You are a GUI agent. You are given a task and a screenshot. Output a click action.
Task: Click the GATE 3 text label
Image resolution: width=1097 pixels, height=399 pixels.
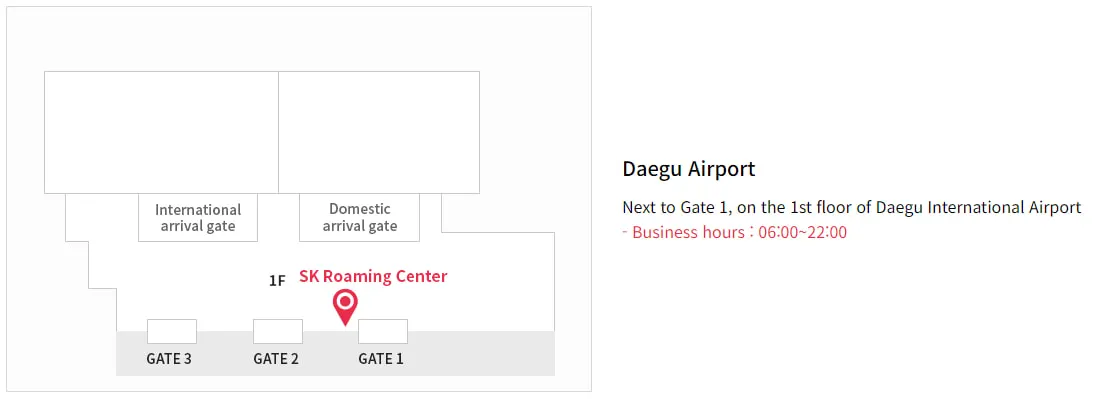click(169, 359)
